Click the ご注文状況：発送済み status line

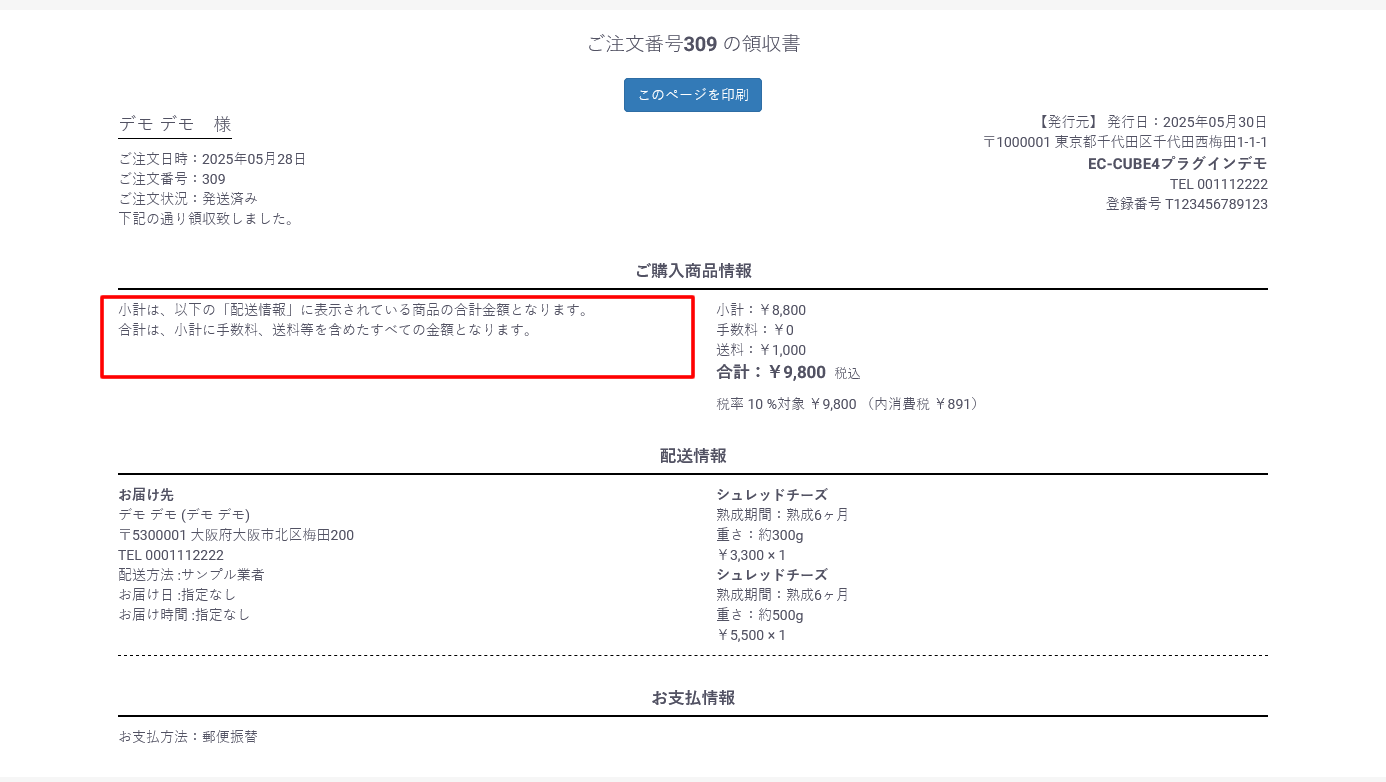pos(188,199)
